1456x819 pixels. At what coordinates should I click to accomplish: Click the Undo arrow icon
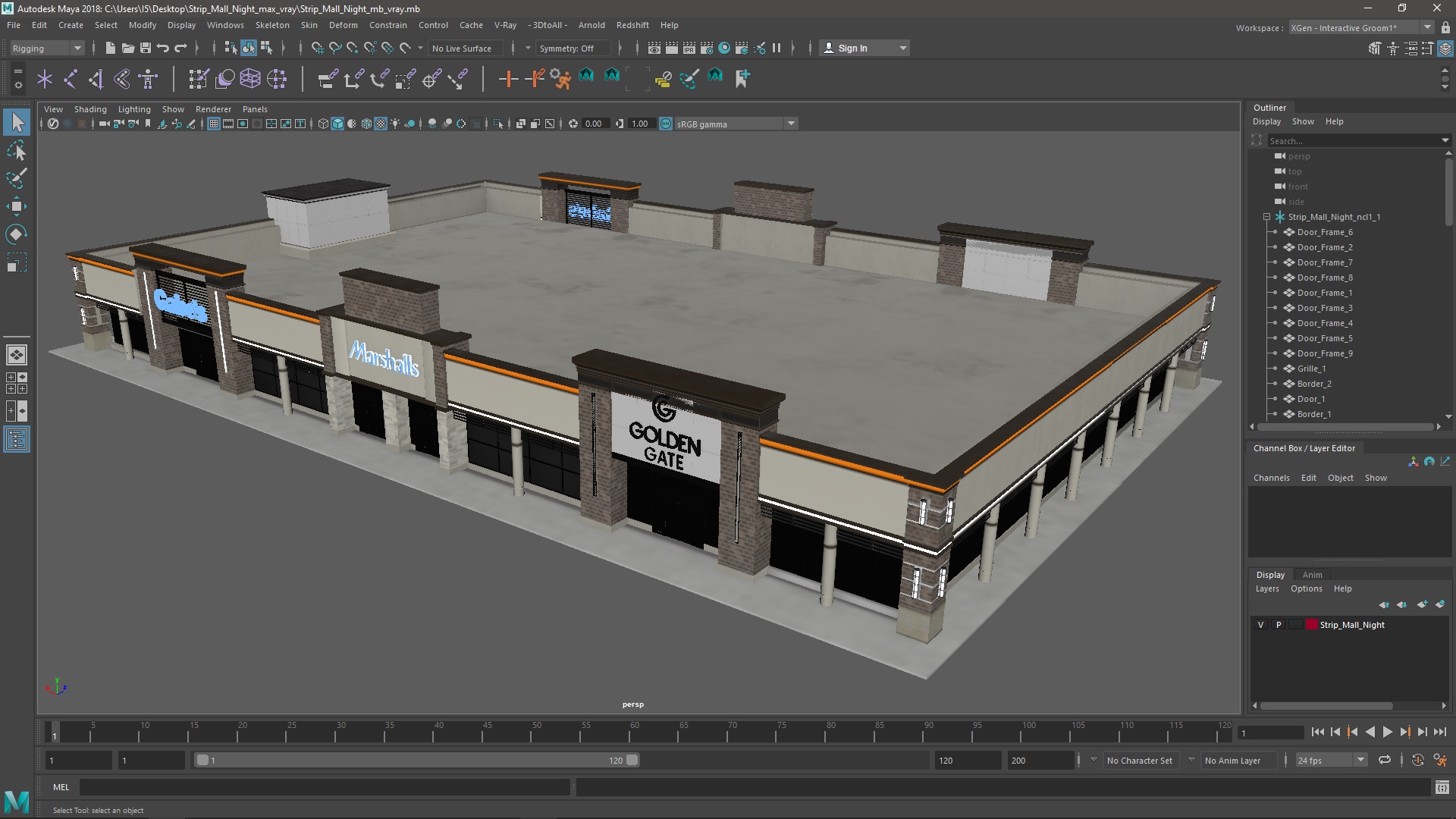pyautogui.click(x=163, y=48)
